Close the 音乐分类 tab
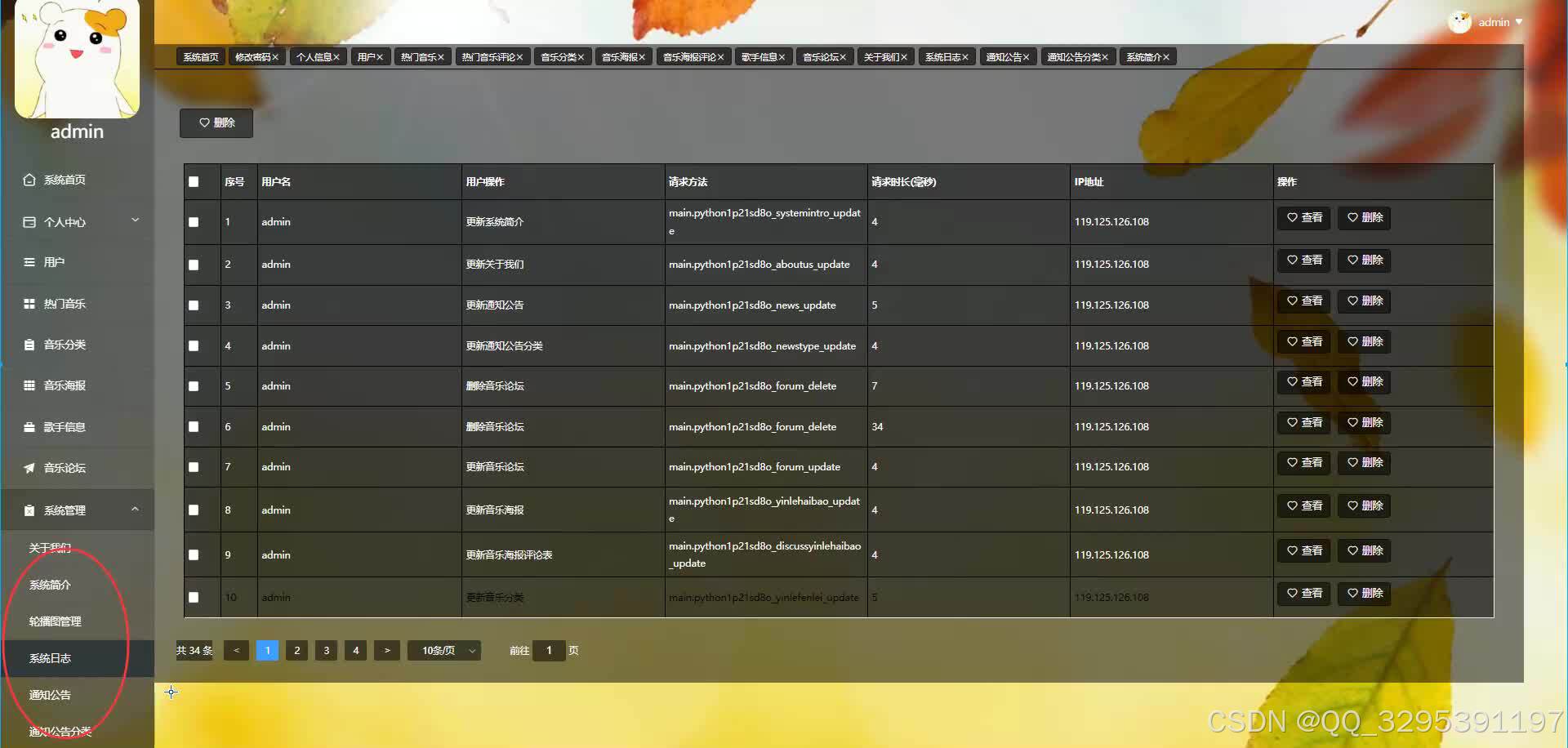The image size is (1568, 748). tap(581, 57)
